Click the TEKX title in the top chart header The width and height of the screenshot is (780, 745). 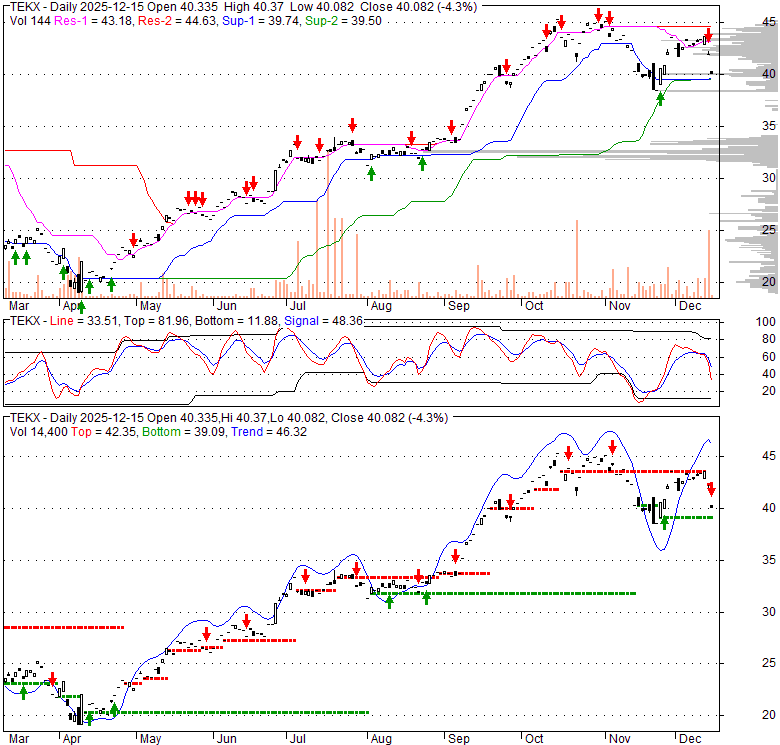[25, 6]
